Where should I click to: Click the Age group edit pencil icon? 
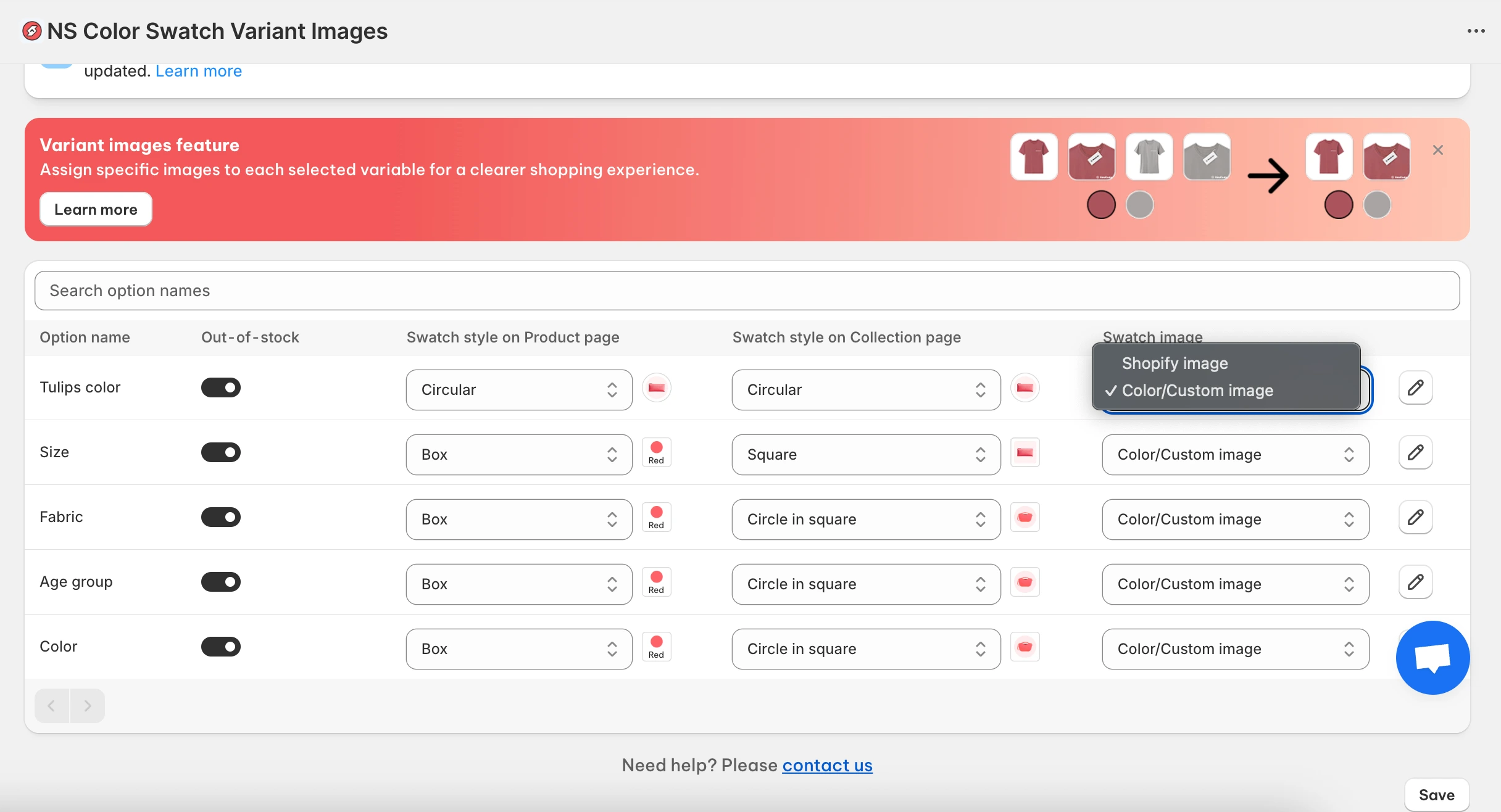pyautogui.click(x=1415, y=582)
